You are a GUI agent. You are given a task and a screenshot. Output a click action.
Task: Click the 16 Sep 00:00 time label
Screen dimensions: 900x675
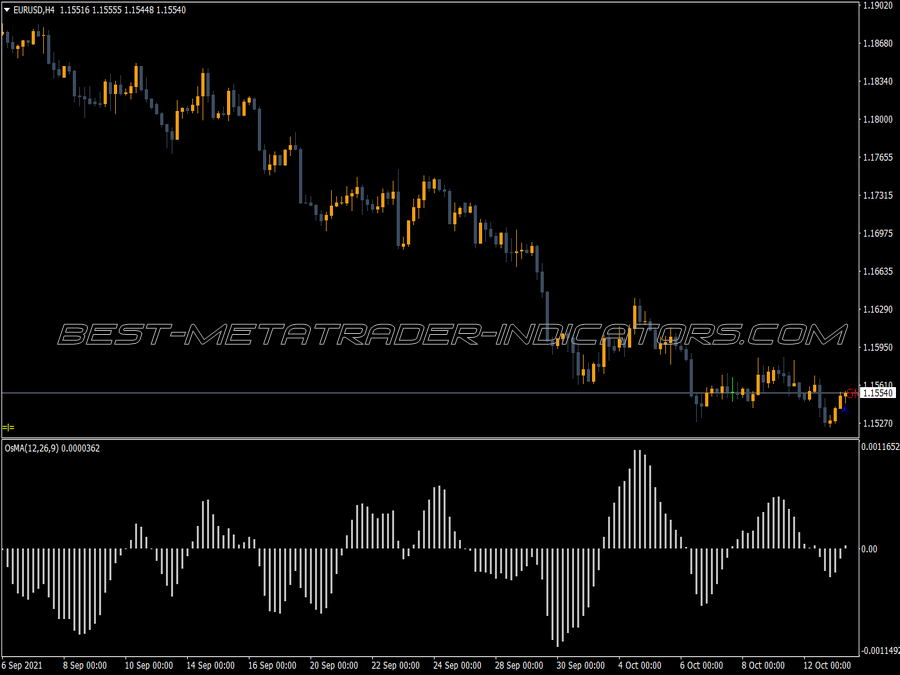[x=272, y=665]
